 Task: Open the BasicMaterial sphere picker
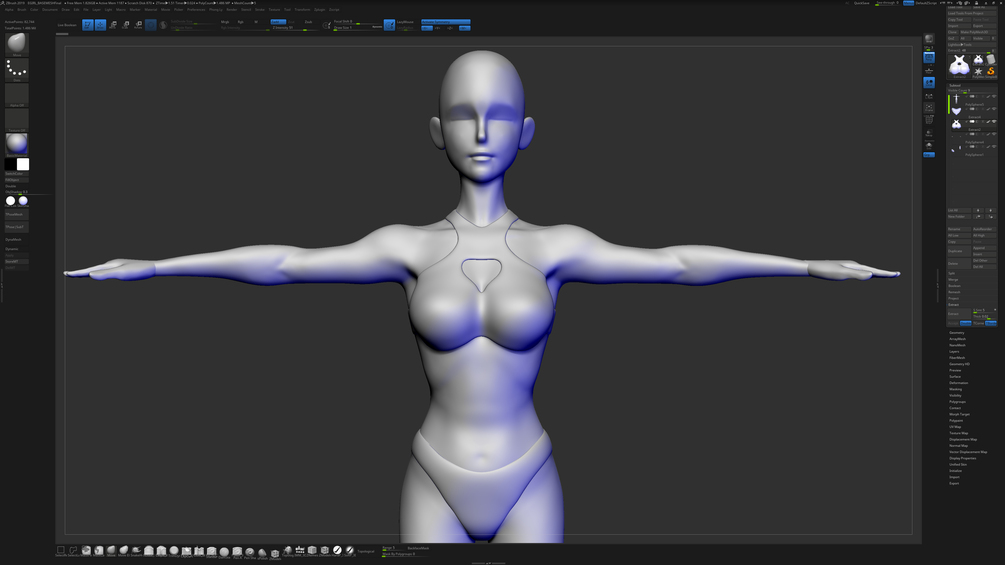(17, 144)
